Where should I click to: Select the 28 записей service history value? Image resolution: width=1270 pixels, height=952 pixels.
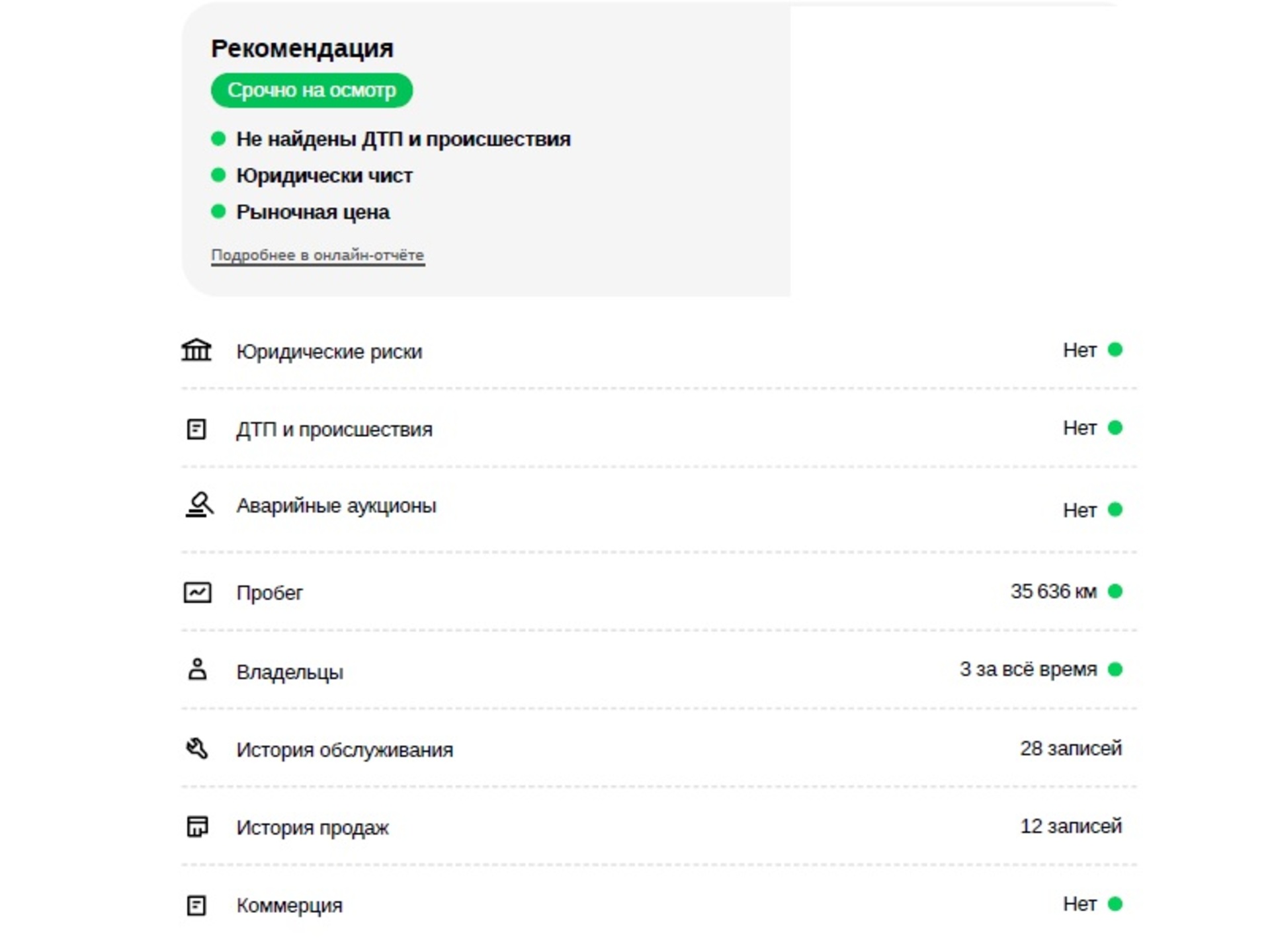coord(1071,748)
